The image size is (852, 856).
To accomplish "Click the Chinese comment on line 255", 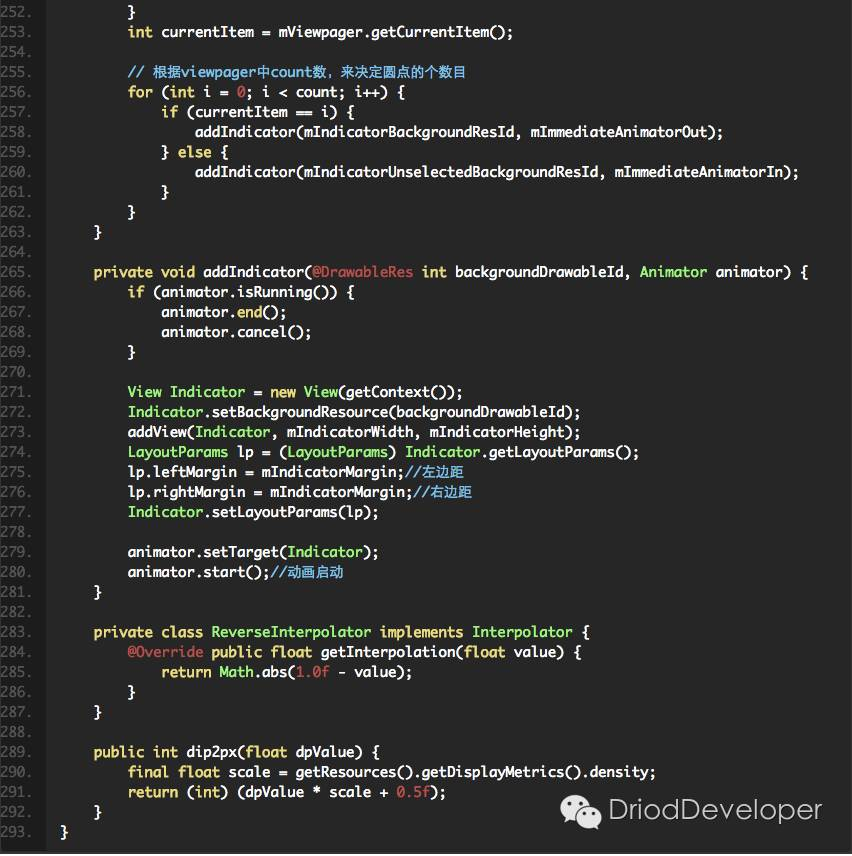I will coord(296,72).
